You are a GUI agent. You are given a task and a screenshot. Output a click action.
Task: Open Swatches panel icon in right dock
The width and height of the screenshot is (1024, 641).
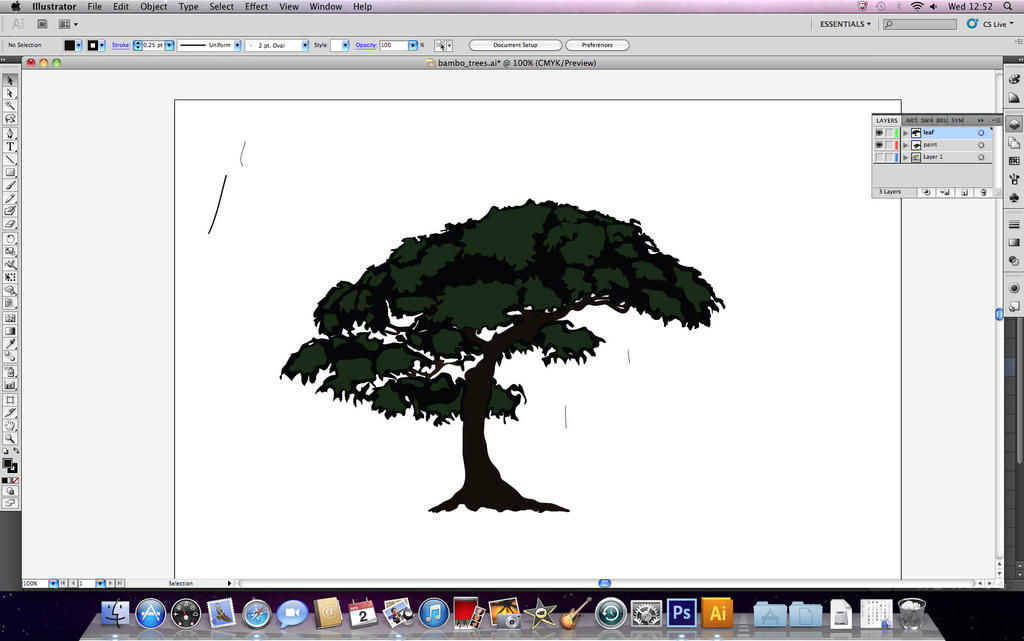click(x=1014, y=161)
